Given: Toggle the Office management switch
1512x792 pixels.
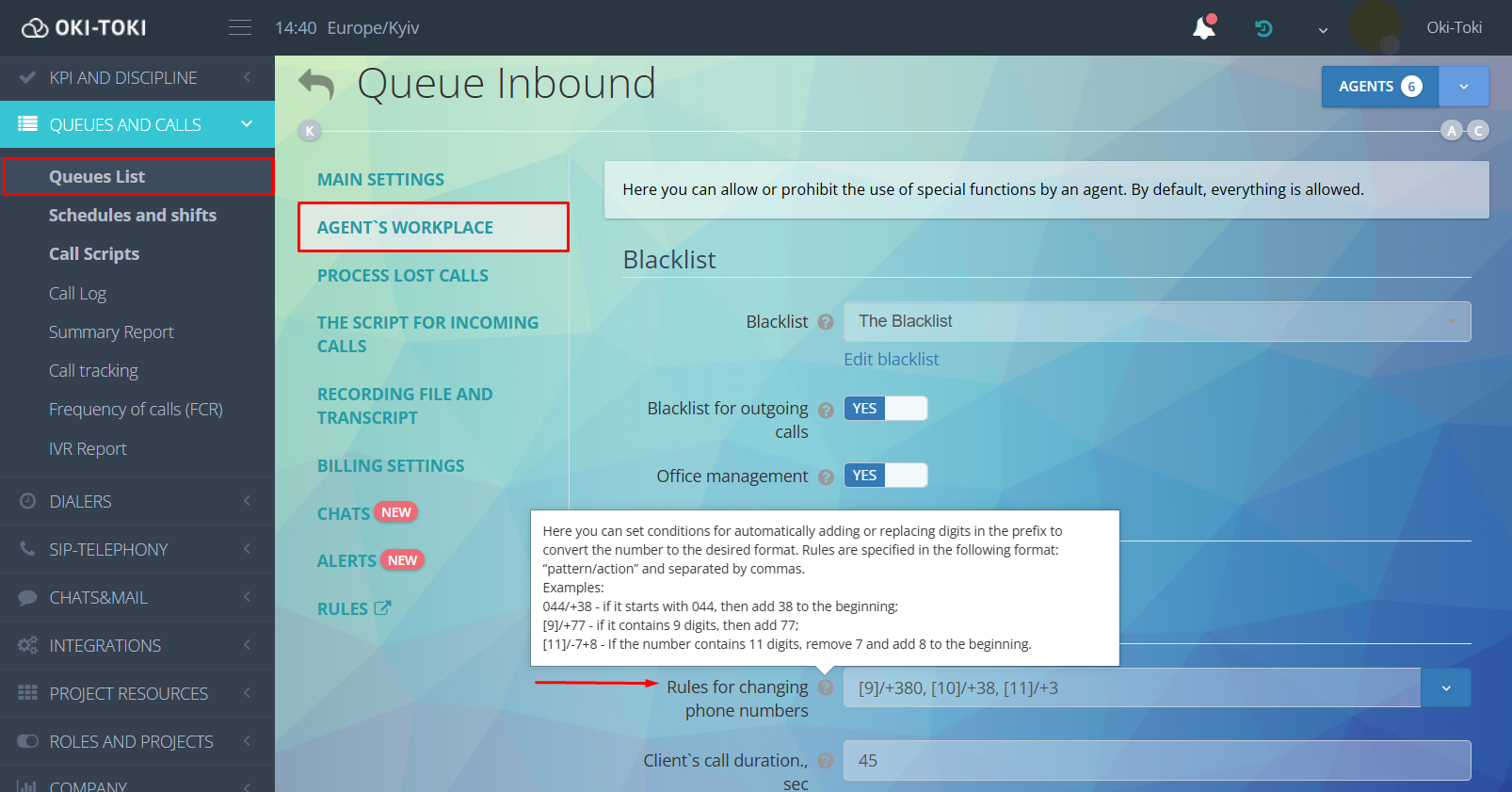Looking at the screenshot, I should (x=885, y=476).
